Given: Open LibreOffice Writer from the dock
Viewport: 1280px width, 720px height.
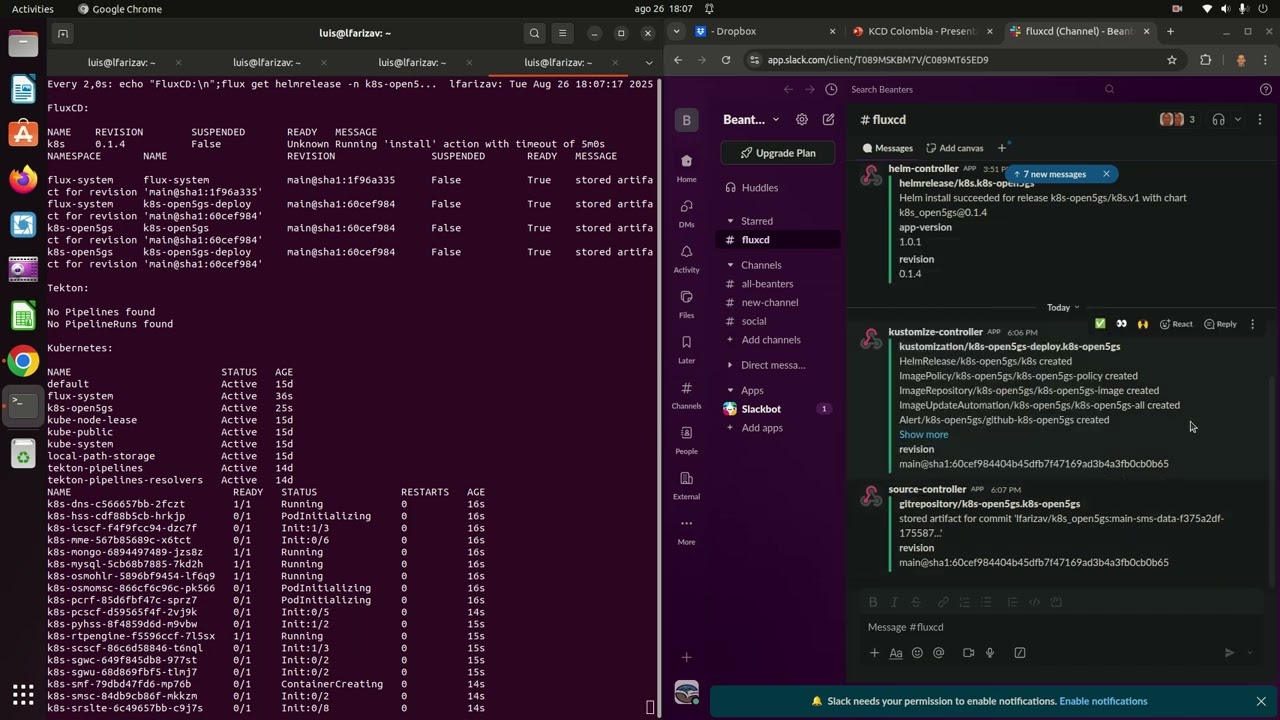Looking at the screenshot, I should [23, 89].
